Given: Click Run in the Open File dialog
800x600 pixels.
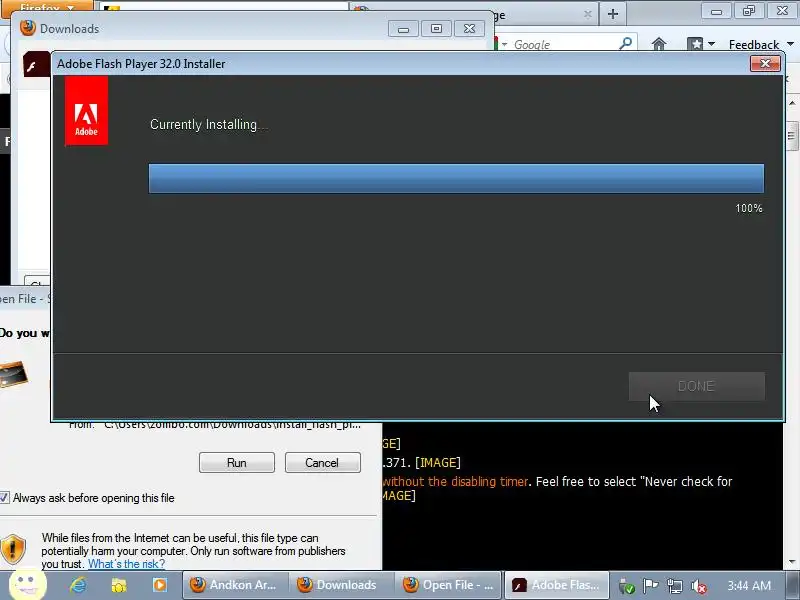Looking at the screenshot, I should (x=237, y=463).
